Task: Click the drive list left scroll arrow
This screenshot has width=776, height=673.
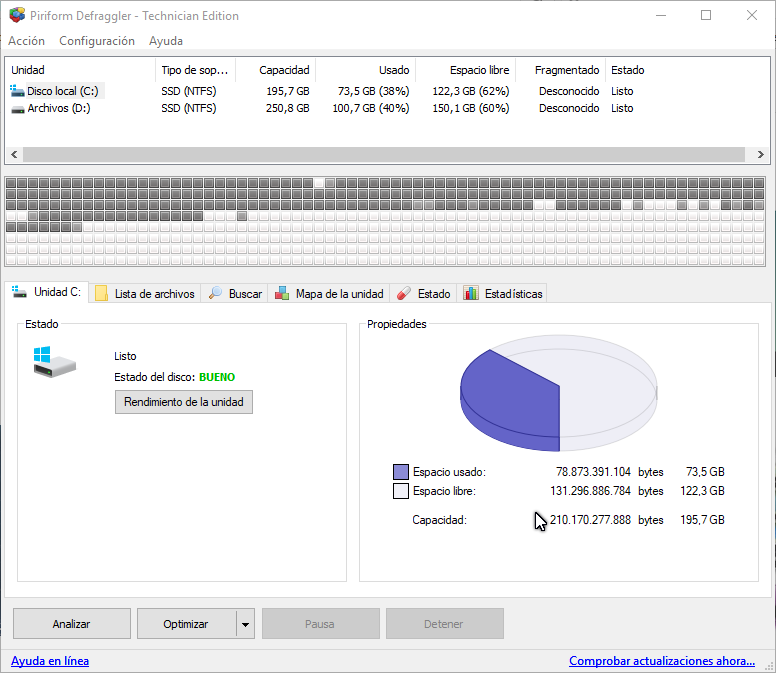Action: pos(14,154)
